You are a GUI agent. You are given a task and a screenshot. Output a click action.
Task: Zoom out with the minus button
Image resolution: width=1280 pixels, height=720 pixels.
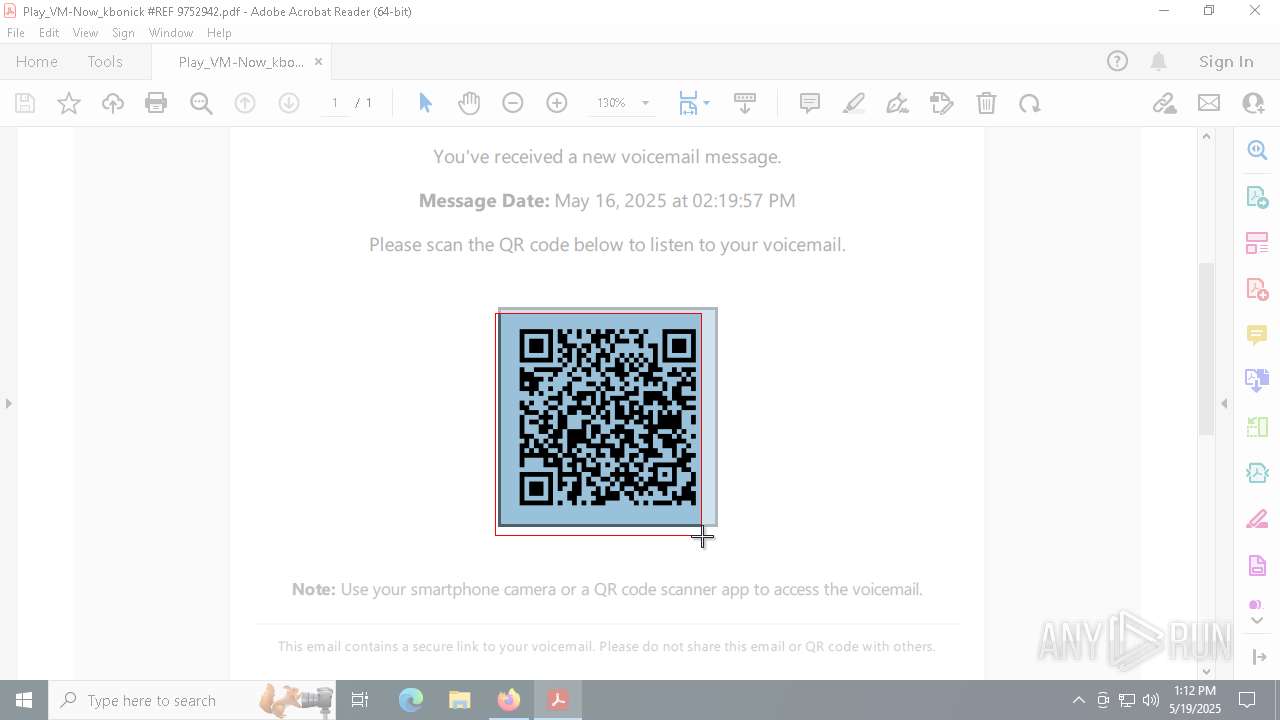click(x=513, y=103)
